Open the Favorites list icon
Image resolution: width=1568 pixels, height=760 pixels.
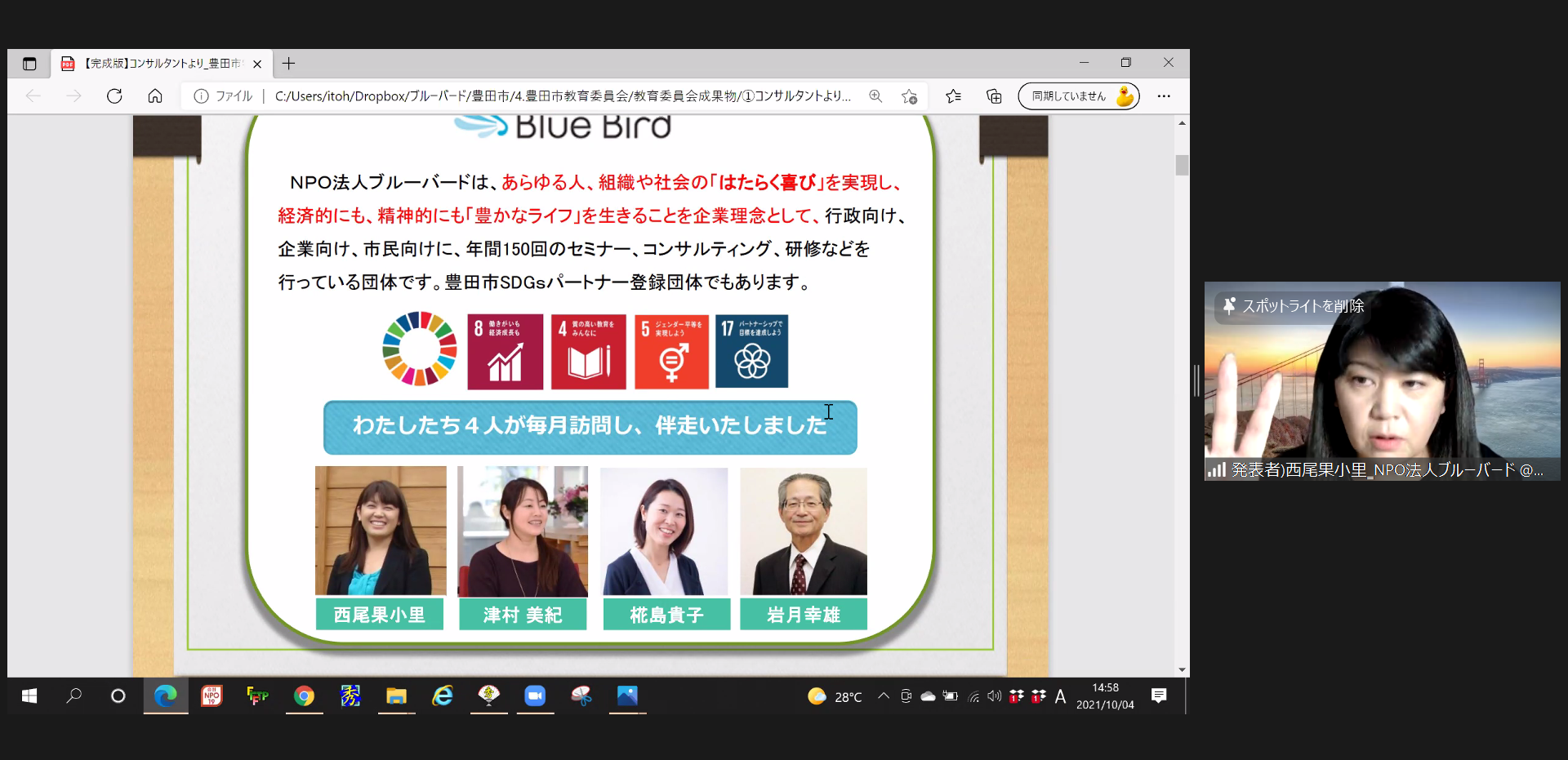953,96
